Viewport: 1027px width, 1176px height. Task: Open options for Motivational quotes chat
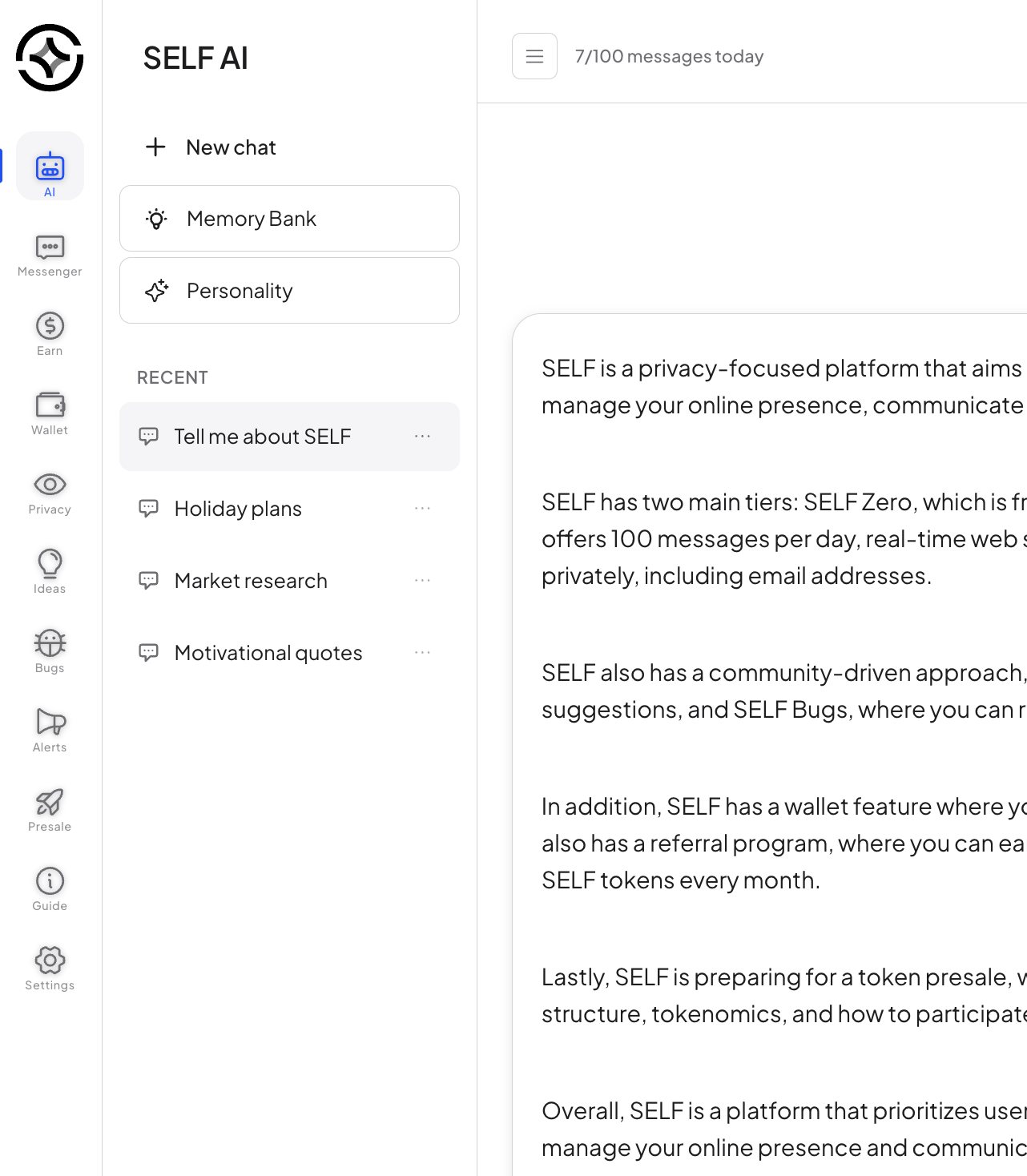(x=423, y=653)
